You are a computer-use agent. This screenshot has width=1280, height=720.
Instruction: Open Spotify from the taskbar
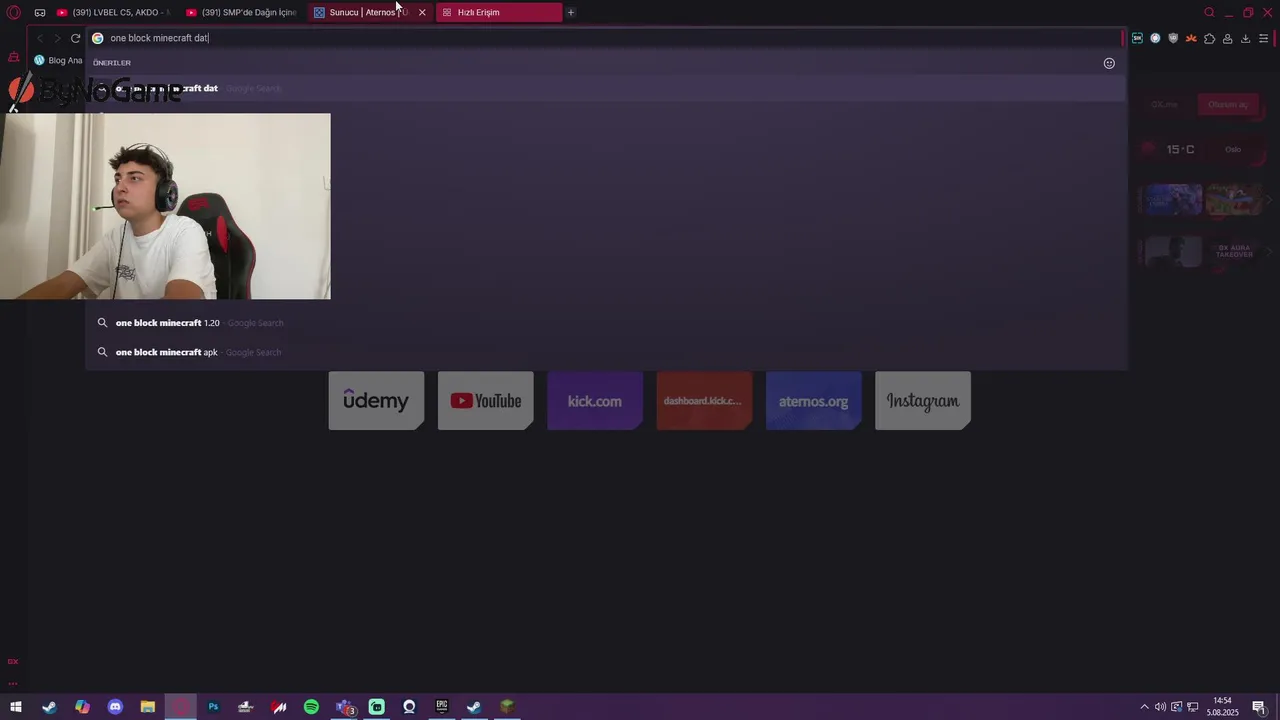click(311, 707)
